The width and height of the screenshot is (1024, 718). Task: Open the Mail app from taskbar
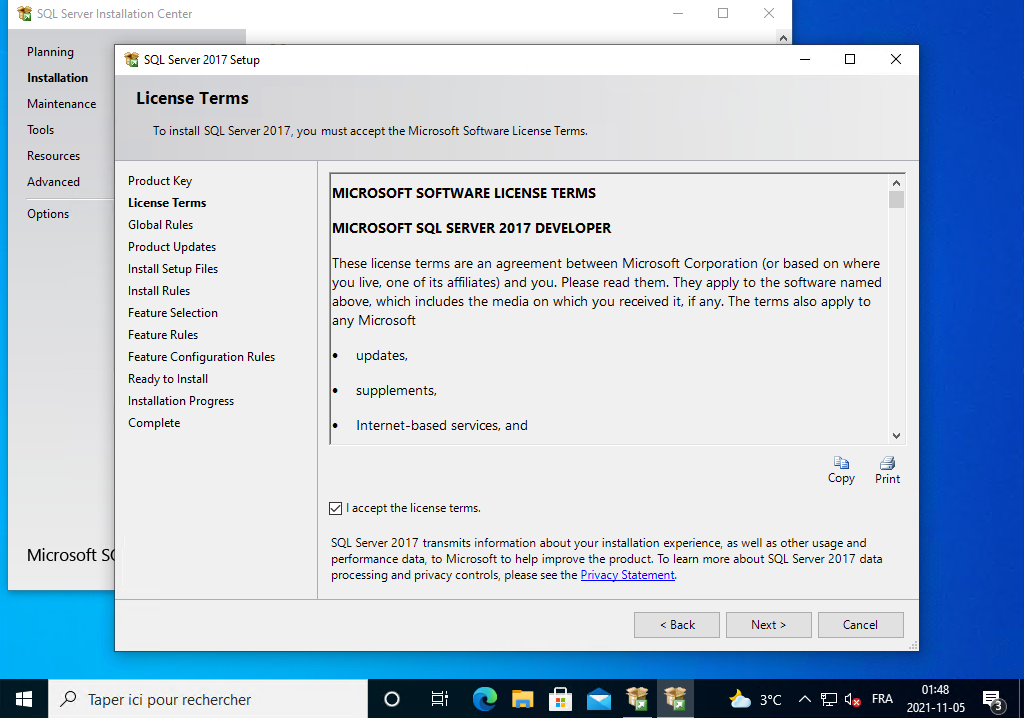point(598,699)
